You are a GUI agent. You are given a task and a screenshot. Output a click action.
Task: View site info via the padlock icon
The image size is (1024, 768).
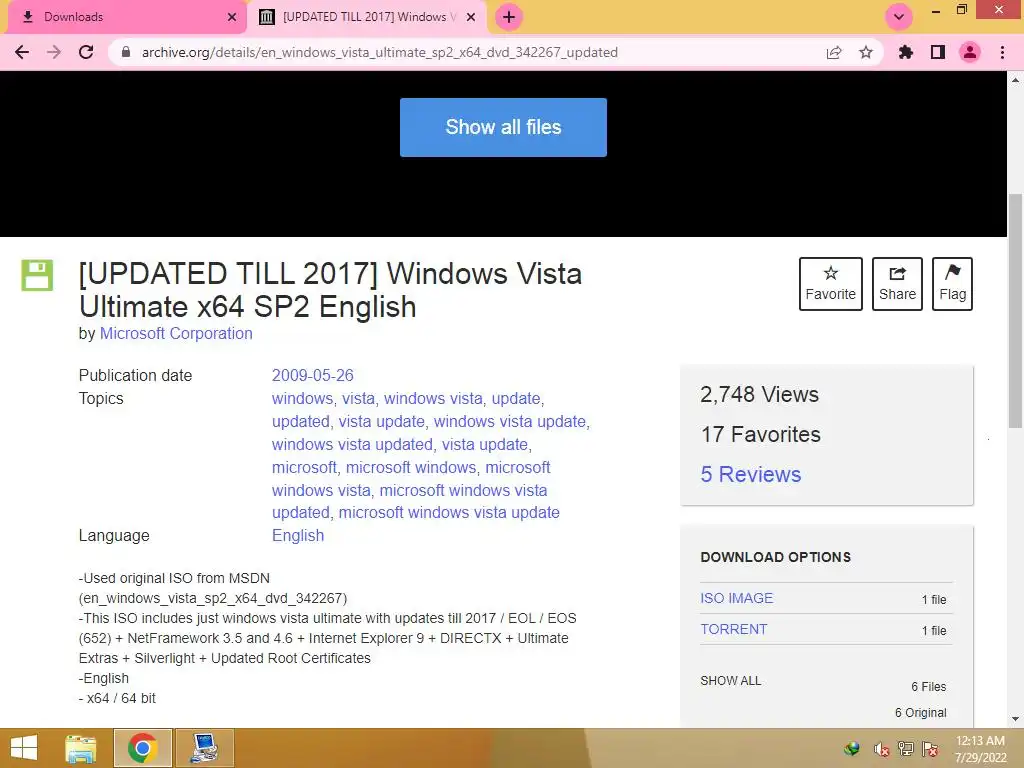coord(126,52)
